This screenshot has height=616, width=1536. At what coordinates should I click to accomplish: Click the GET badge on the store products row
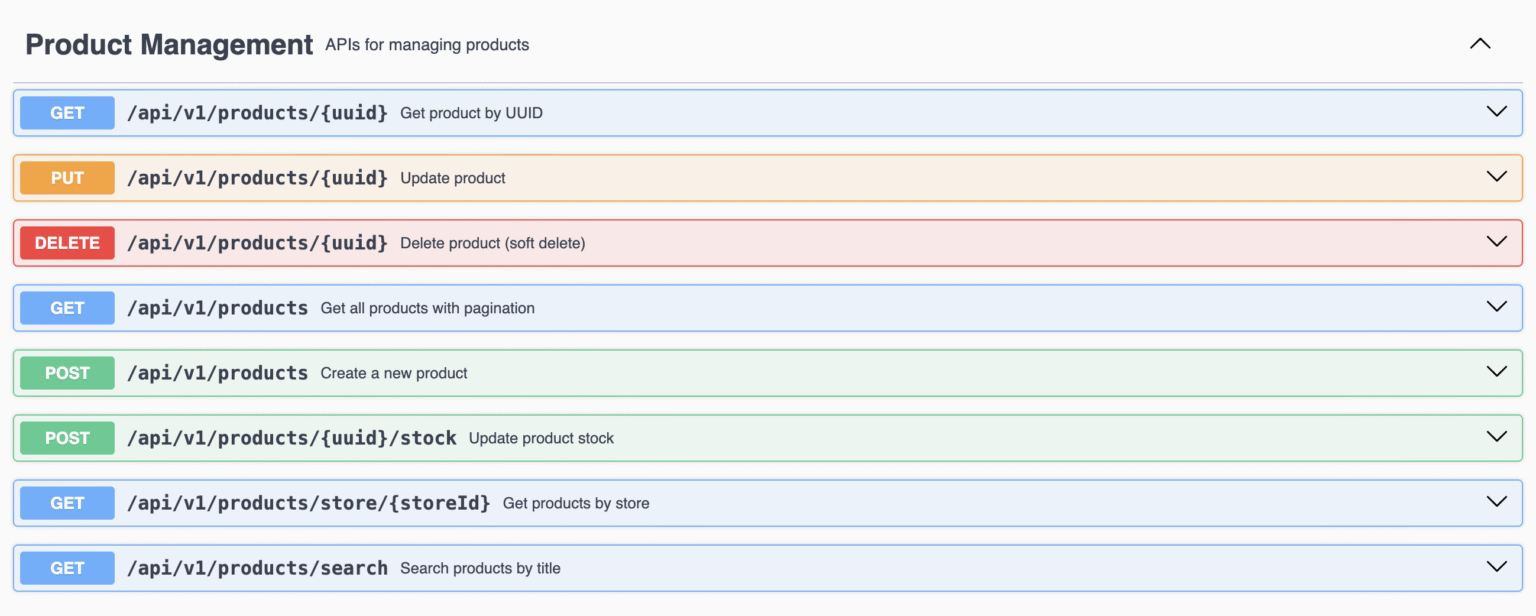tap(66, 502)
